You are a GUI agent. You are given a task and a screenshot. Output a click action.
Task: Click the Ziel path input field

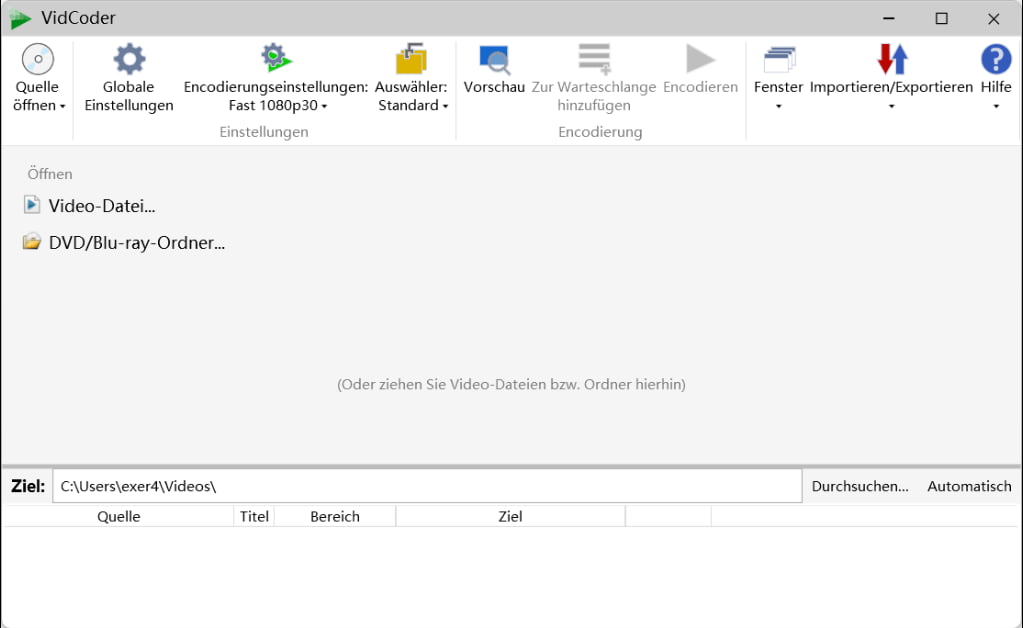427,486
